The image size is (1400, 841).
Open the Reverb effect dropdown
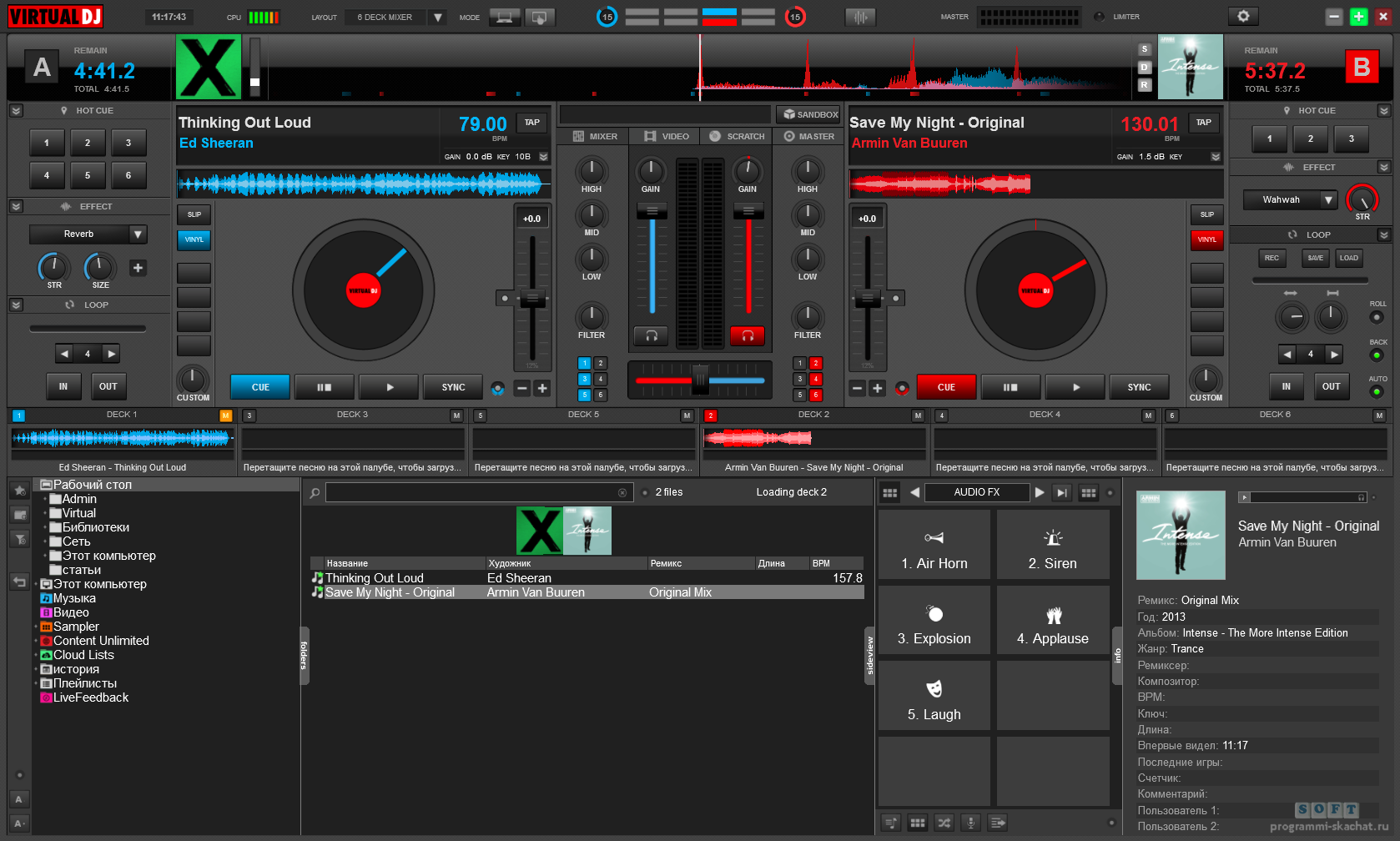click(x=138, y=234)
